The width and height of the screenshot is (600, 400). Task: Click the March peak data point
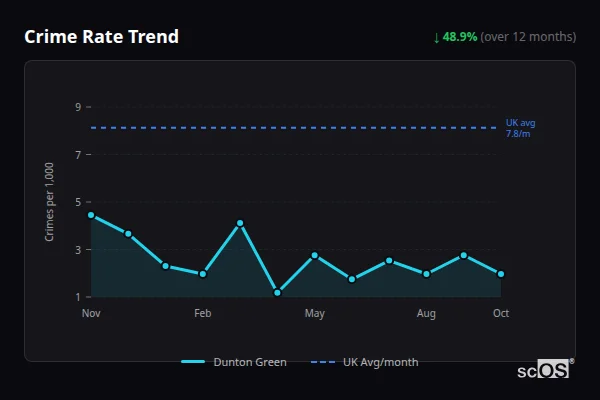click(x=240, y=223)
